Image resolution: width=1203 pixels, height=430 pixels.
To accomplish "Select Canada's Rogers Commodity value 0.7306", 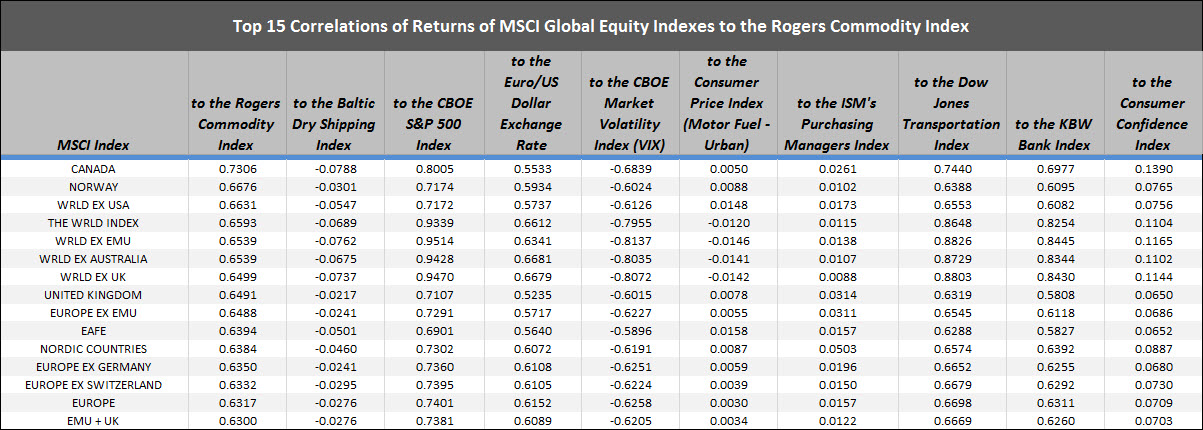I will (x=236, y=169).
